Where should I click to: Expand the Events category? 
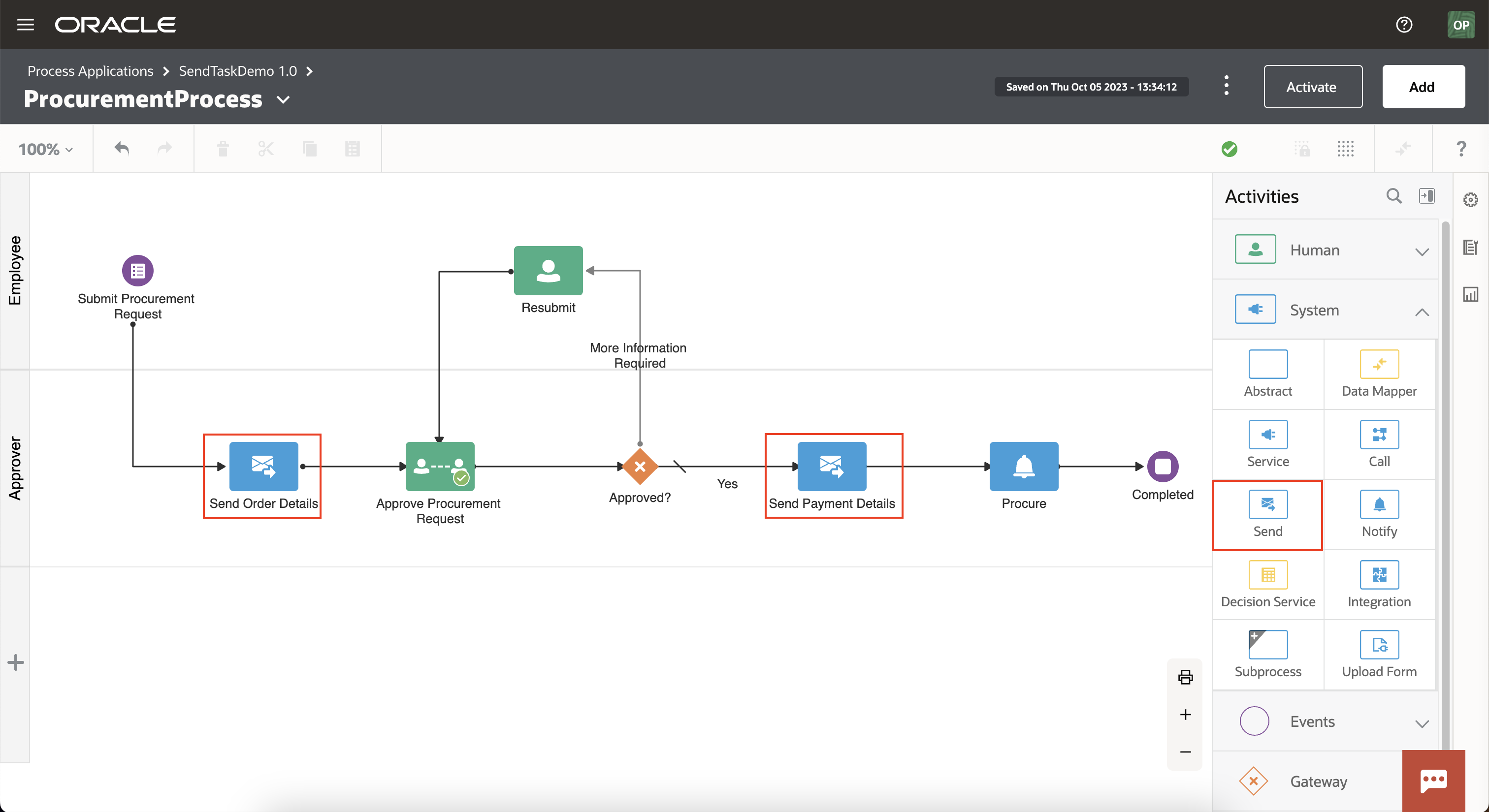[x=1423, y=723]
